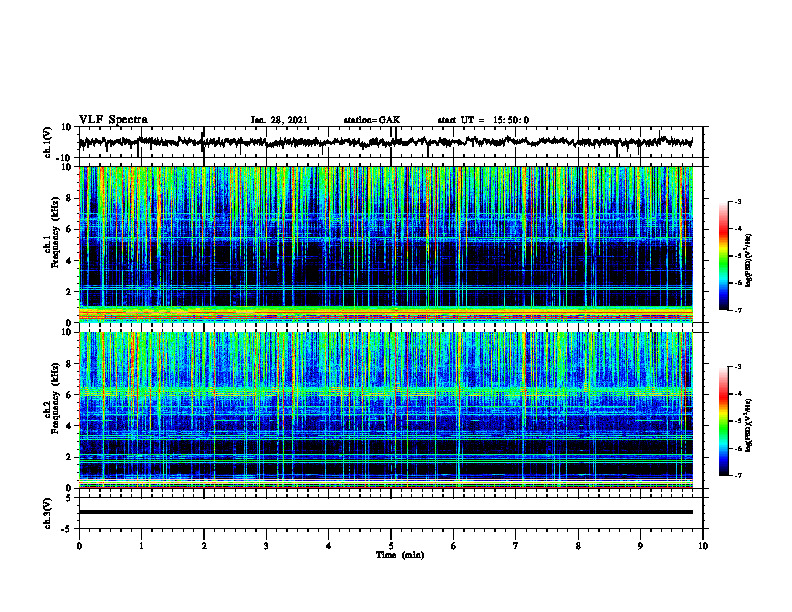Click the time axis tick labeled 7
792x612 pixels.
[x=516, y=546]
